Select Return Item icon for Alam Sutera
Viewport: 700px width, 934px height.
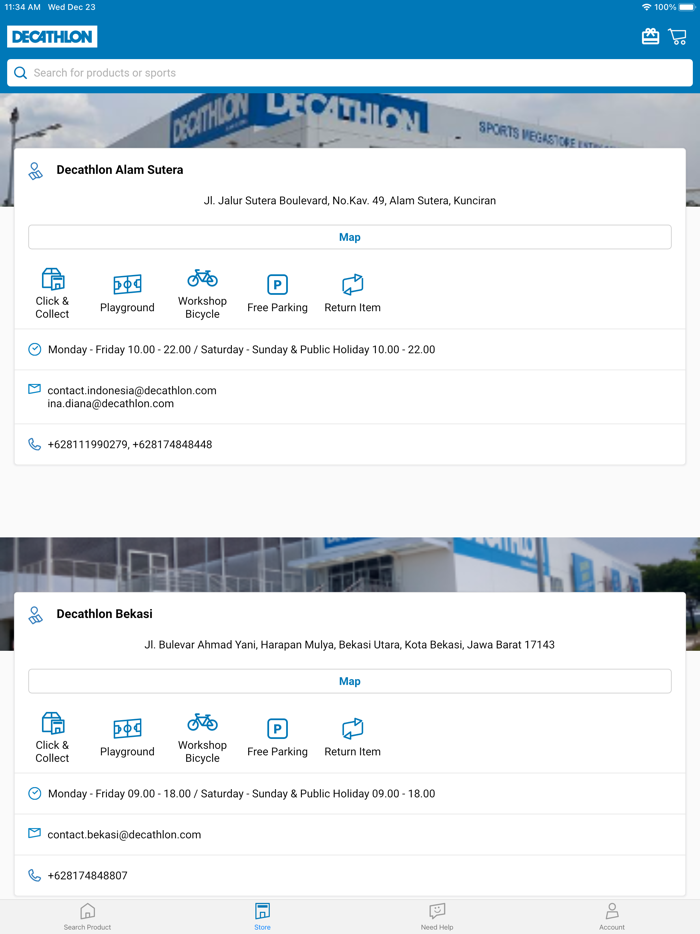(352, 285)
